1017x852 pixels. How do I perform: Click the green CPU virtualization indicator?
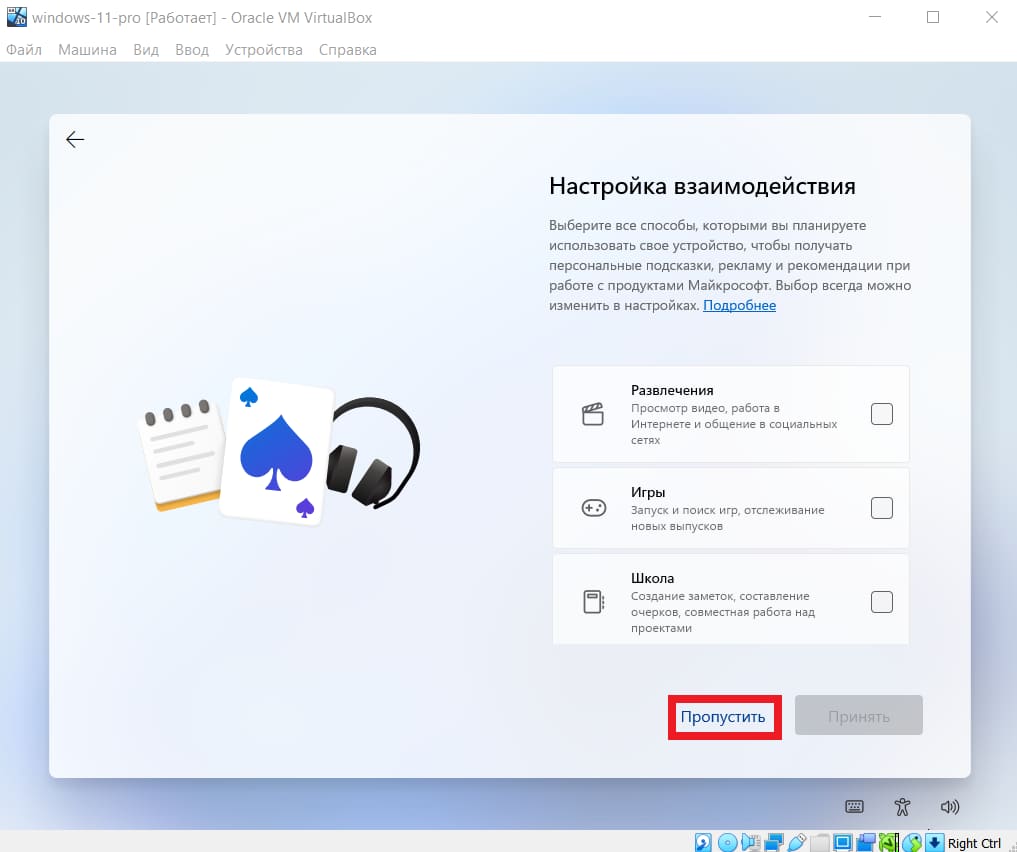[x=889, y=842]
